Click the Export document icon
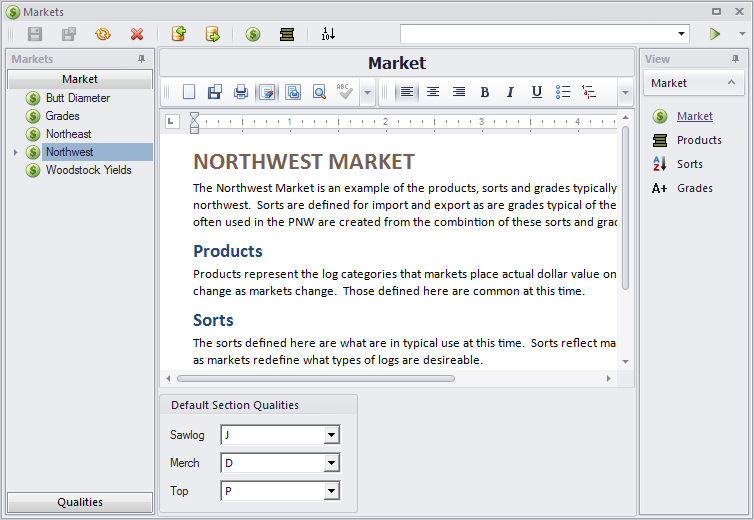The image size is (754, 520). [x=213, y=34]
